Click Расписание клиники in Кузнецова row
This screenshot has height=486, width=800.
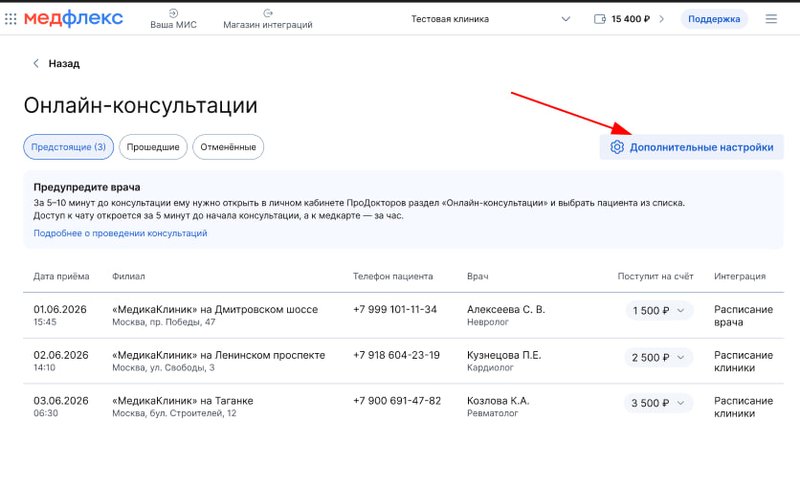coord(743,361)
